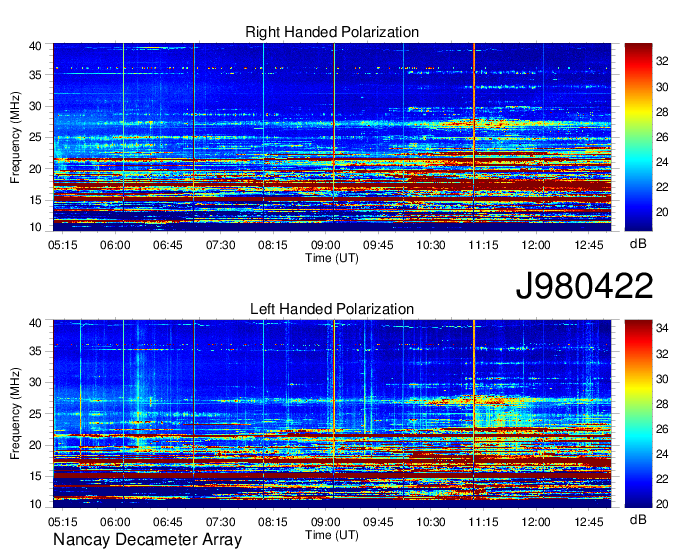Viewport: 680px width, 552px height.
Task: Click the '40' frequency tick of the bottom plot
Action: coord(35,323)
